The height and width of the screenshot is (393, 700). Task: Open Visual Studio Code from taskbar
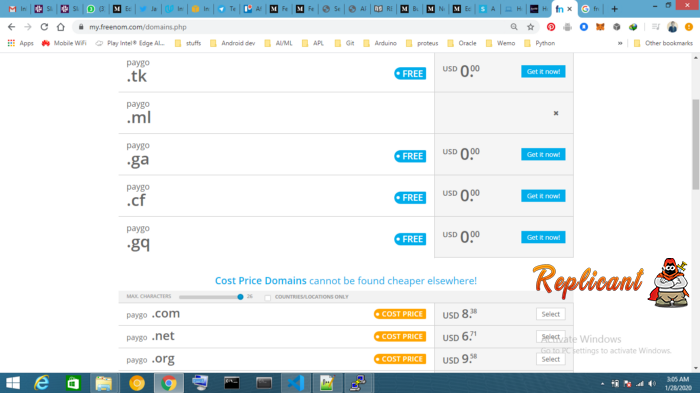point(296,383)
